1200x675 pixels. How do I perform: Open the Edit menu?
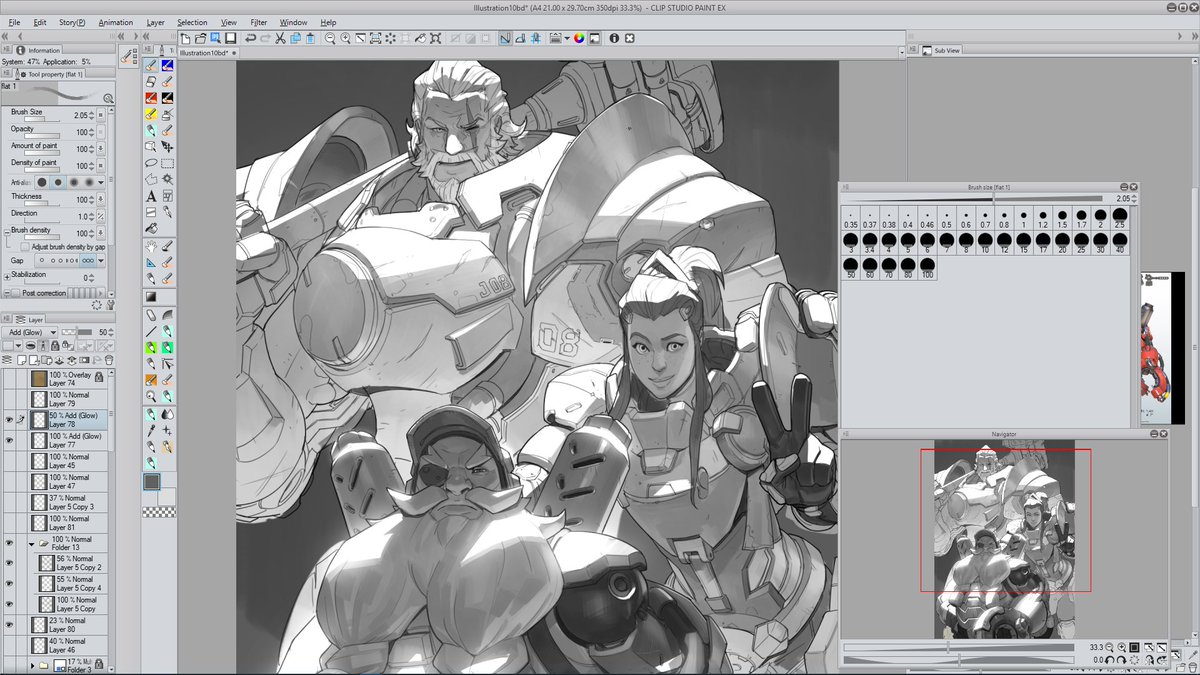40,22
